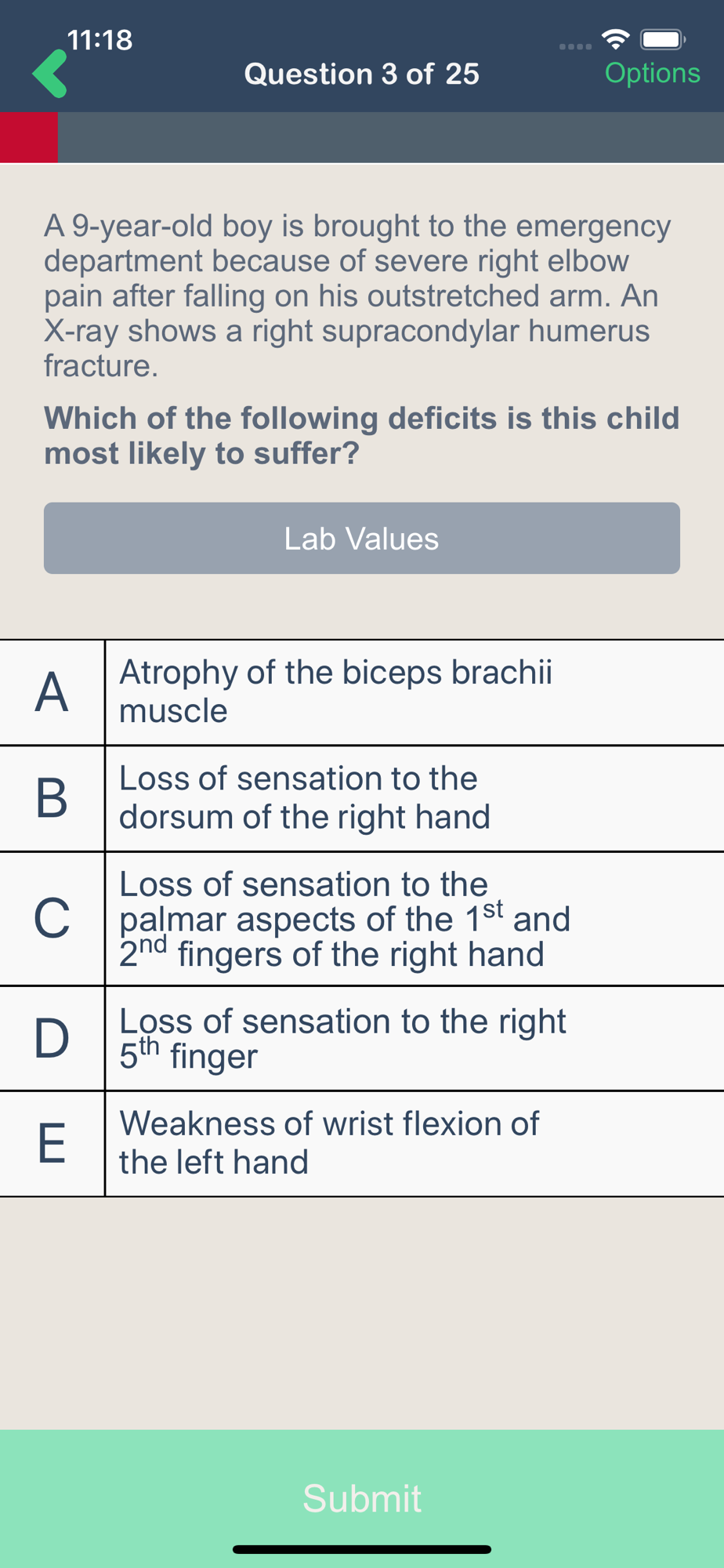Tap the black home indicator bar
Viewport: 724px width, 1568px height.
[x=361, y=1549]
